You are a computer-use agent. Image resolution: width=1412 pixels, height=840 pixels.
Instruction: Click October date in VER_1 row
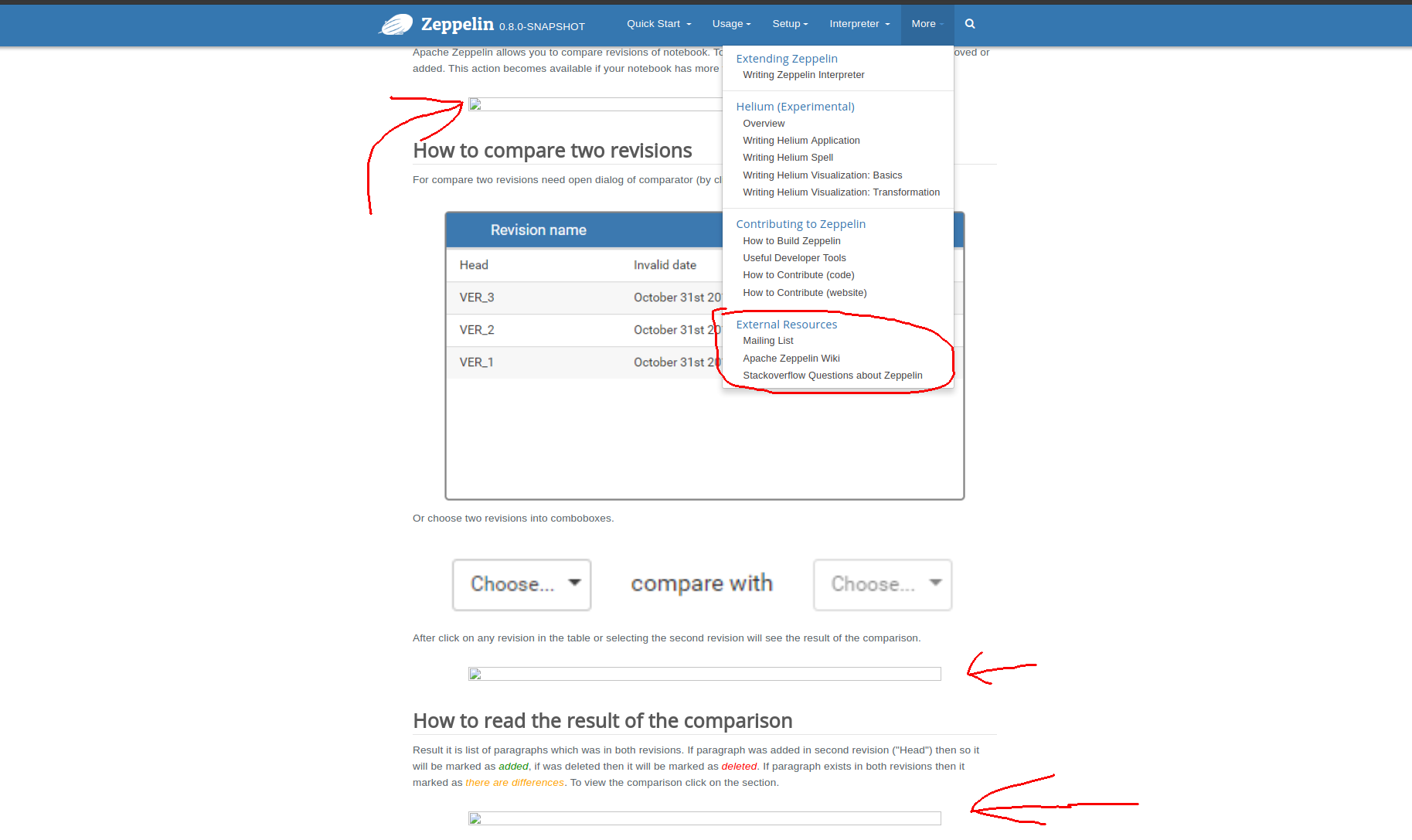point(678,362)
